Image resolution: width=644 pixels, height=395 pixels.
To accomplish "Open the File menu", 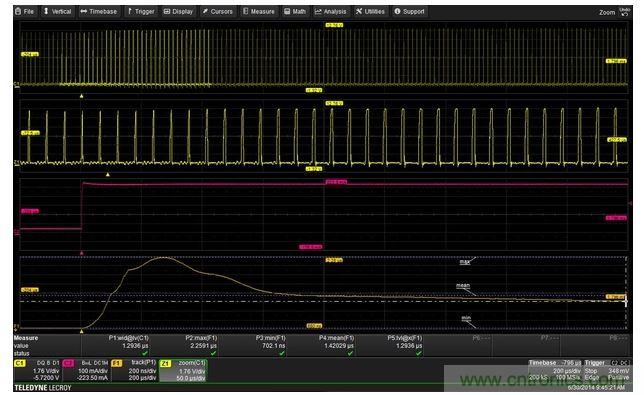I will click(24, 11).
